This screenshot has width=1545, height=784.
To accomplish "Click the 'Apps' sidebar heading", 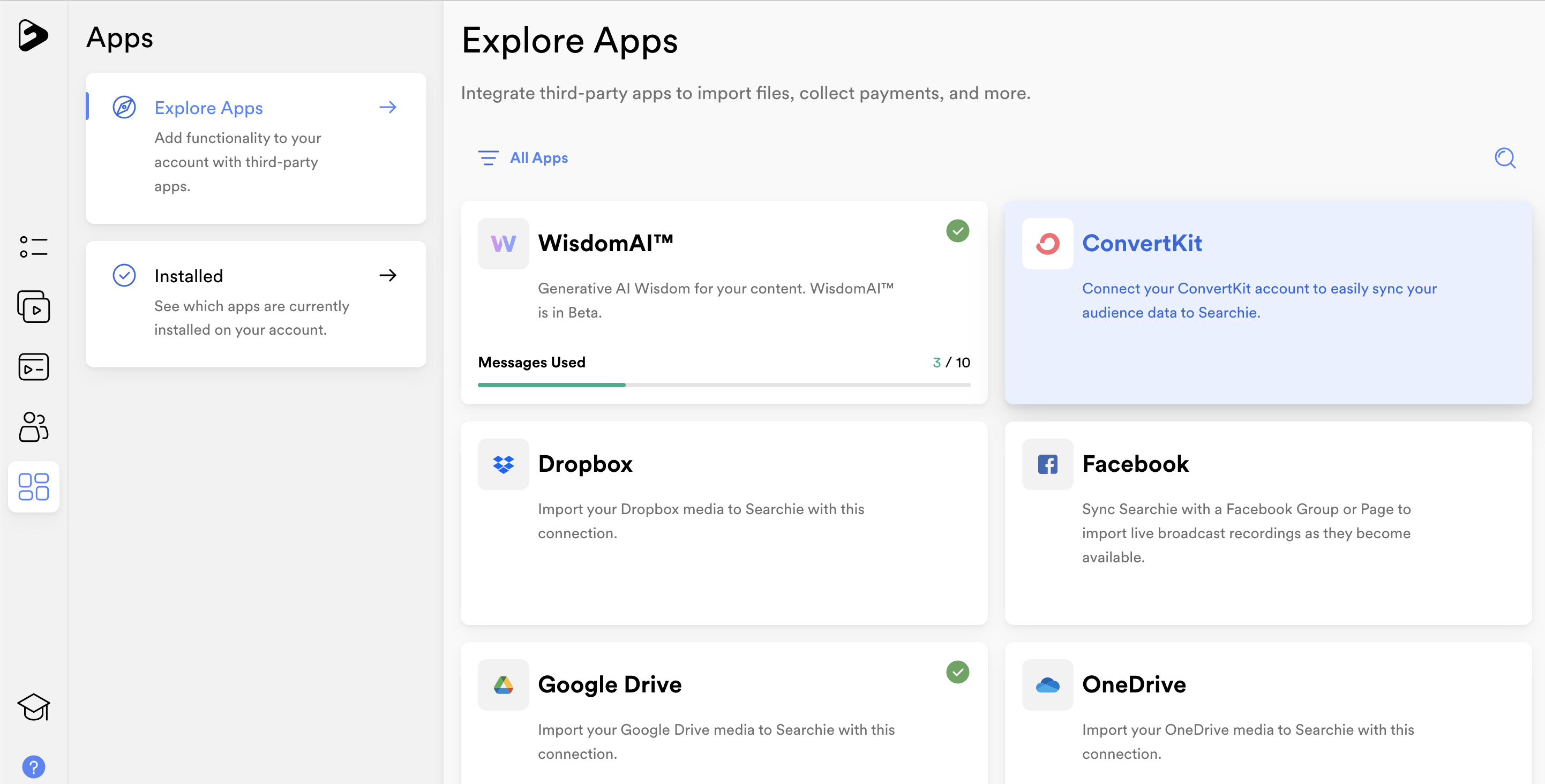I will point(120,38).
